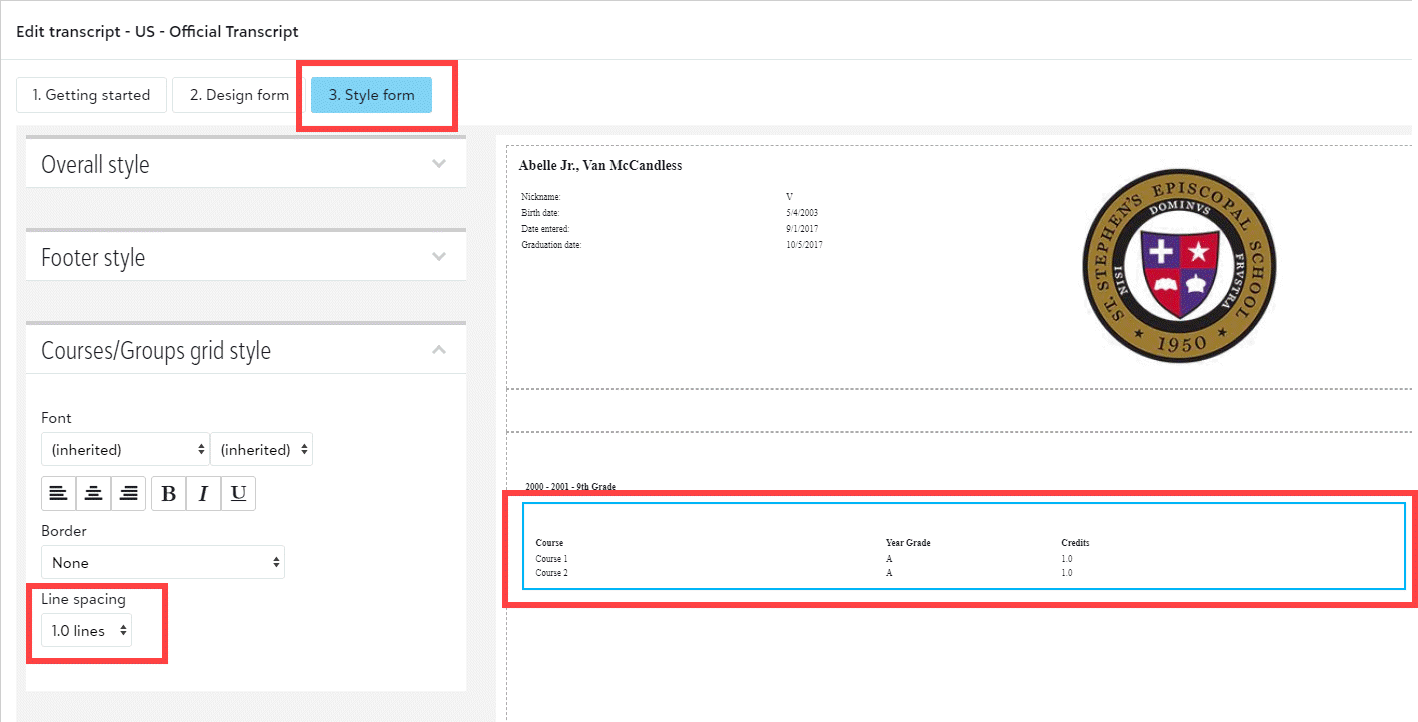The height and width of the screenshot is (722, 1418).
Task: Toggle italic formatting for grid font
Action: tap(203, 493)
